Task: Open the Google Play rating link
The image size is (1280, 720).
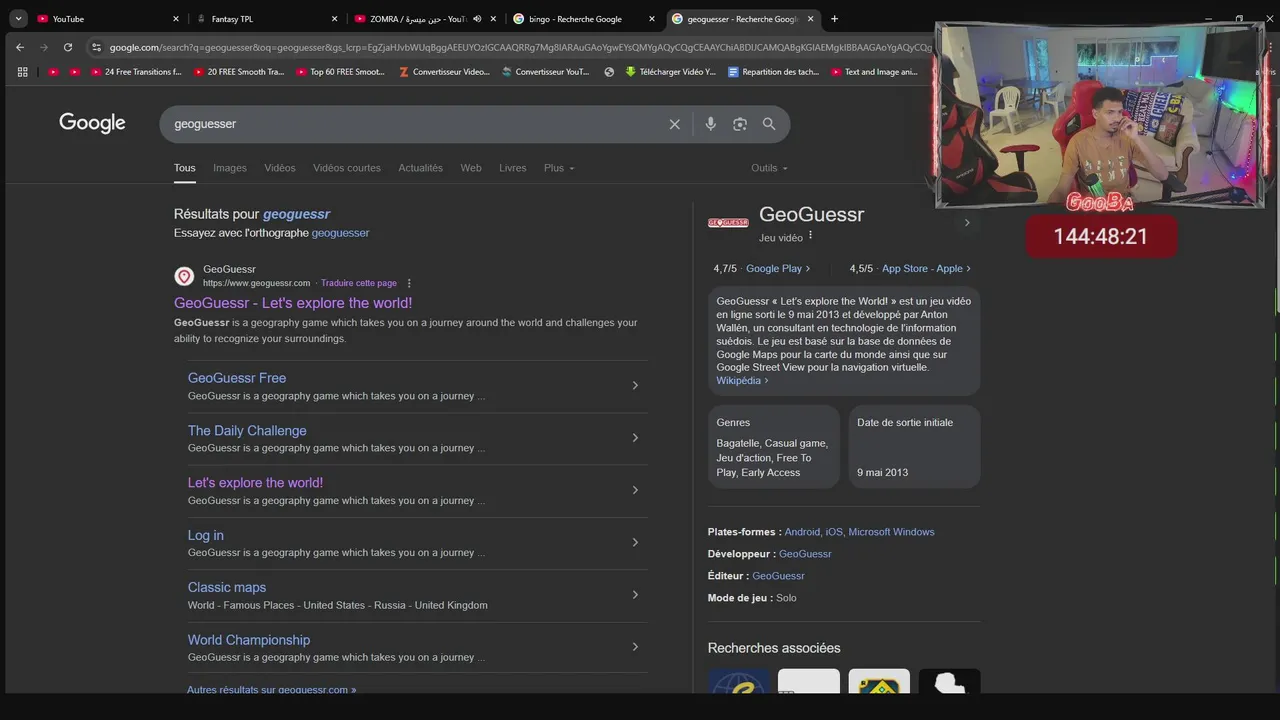Action: pos(778,268)
